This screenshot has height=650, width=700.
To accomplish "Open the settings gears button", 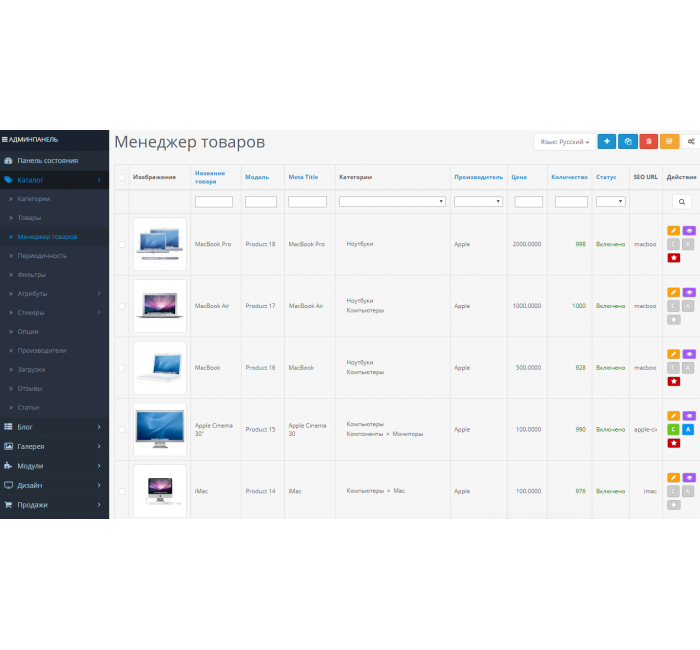I will tap(691, 142).
